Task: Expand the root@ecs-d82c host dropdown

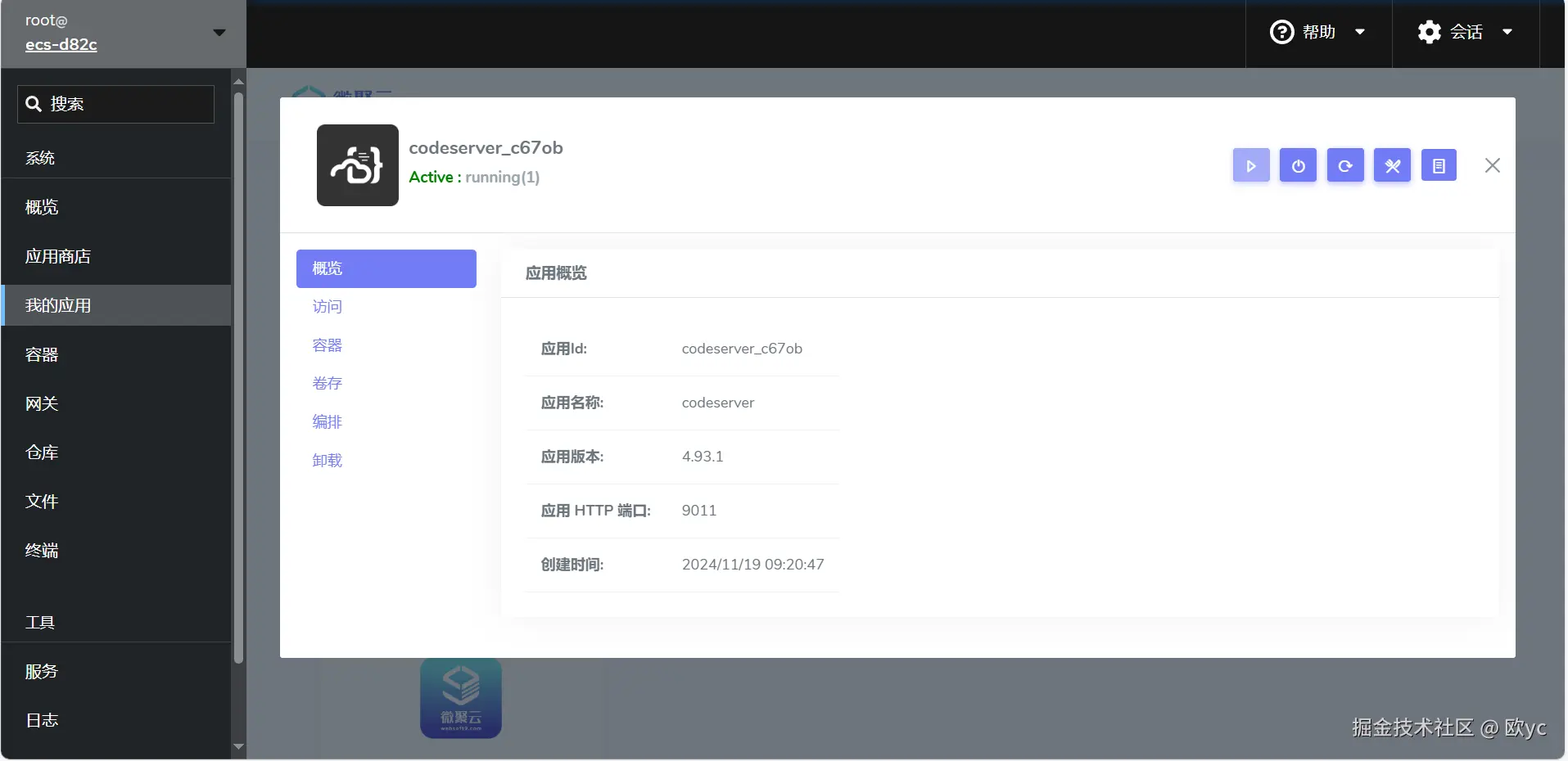Action: point(218,33)
